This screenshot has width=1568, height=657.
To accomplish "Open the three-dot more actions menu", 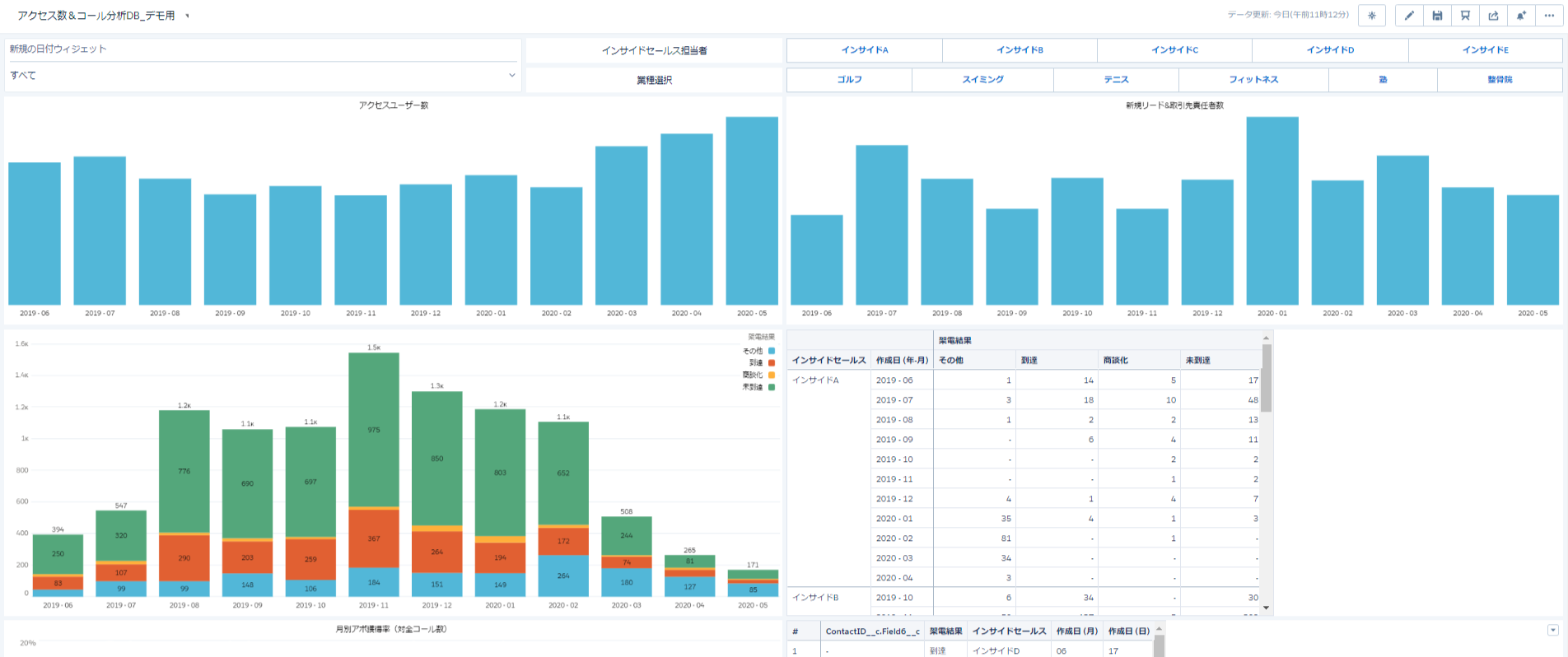I will pos(1549,16).
